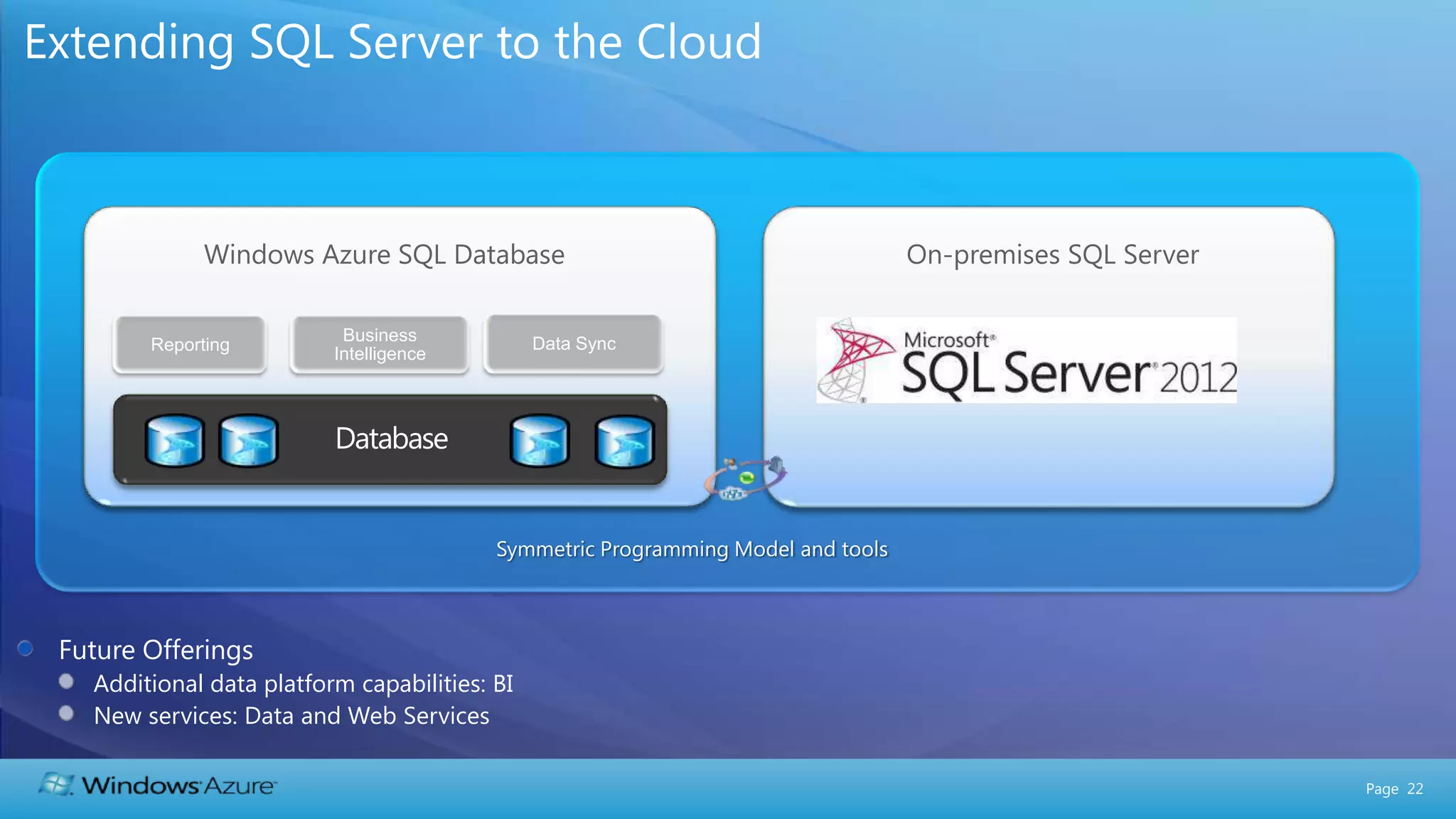Viewport: 1456px width, 819px height.
Task: Select the fourth database cylinder icon
Action: (624, 441)
